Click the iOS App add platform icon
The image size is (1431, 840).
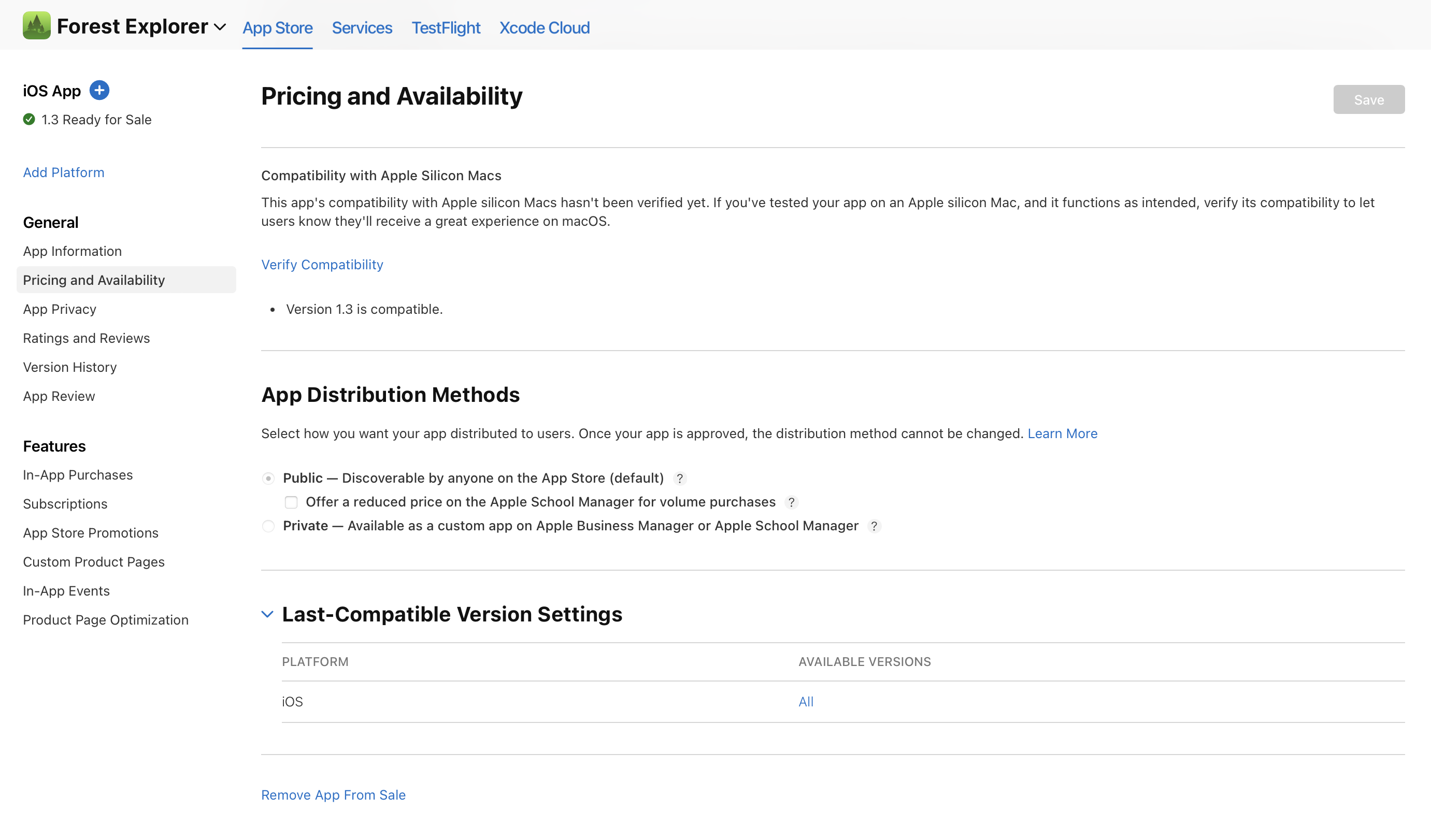(x=99, y=90)
